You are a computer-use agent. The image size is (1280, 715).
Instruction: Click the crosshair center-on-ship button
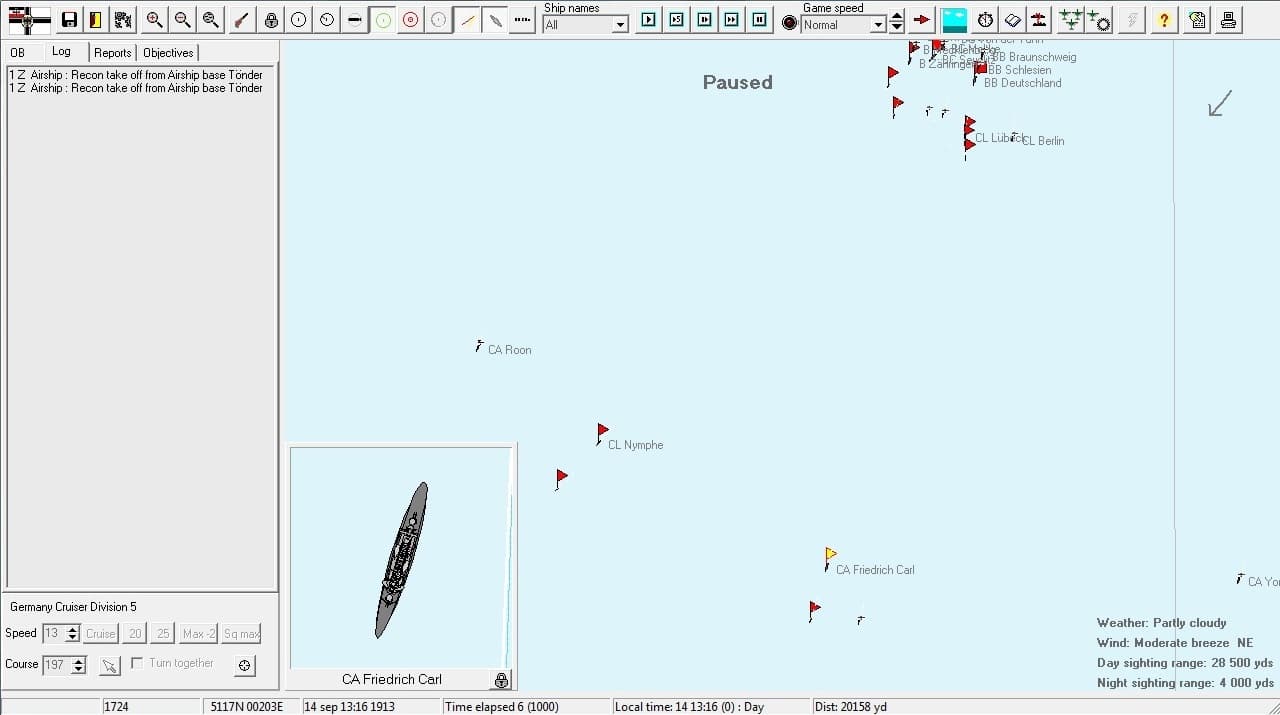(245, 665)
